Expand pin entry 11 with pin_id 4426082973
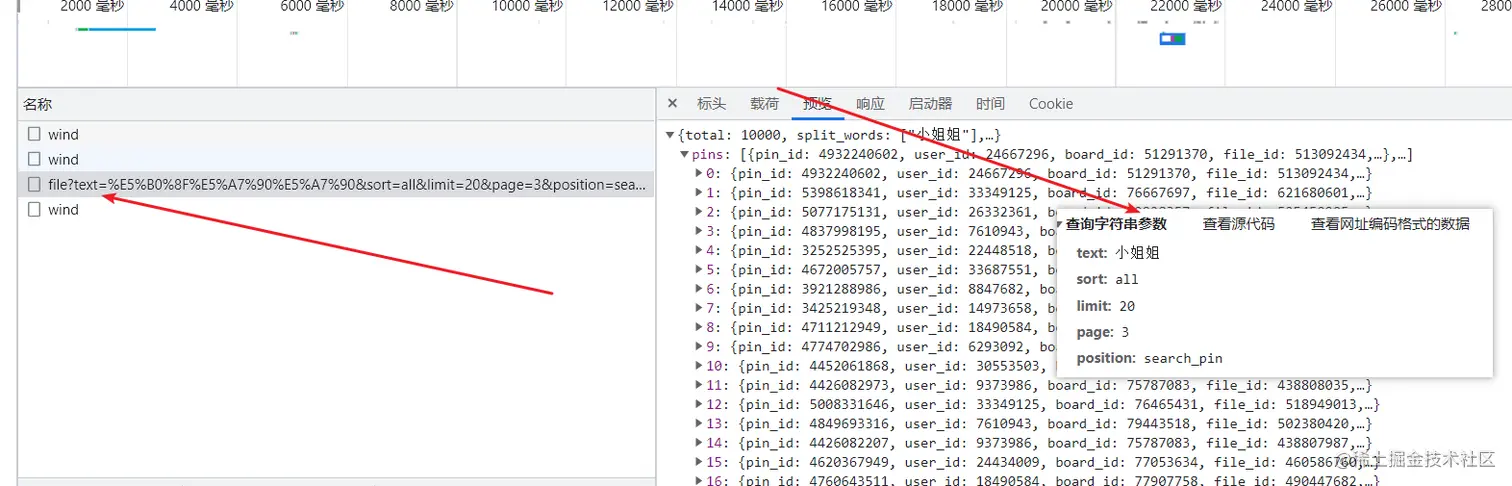 (699, 385)
